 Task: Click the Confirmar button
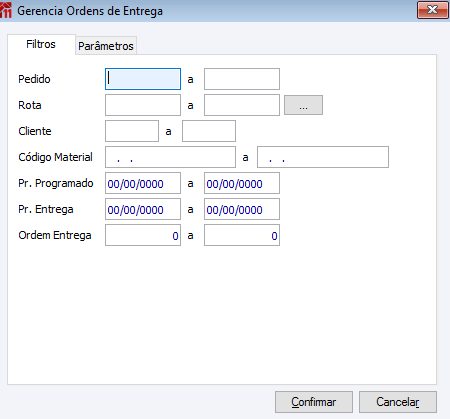tap(314, 402)
